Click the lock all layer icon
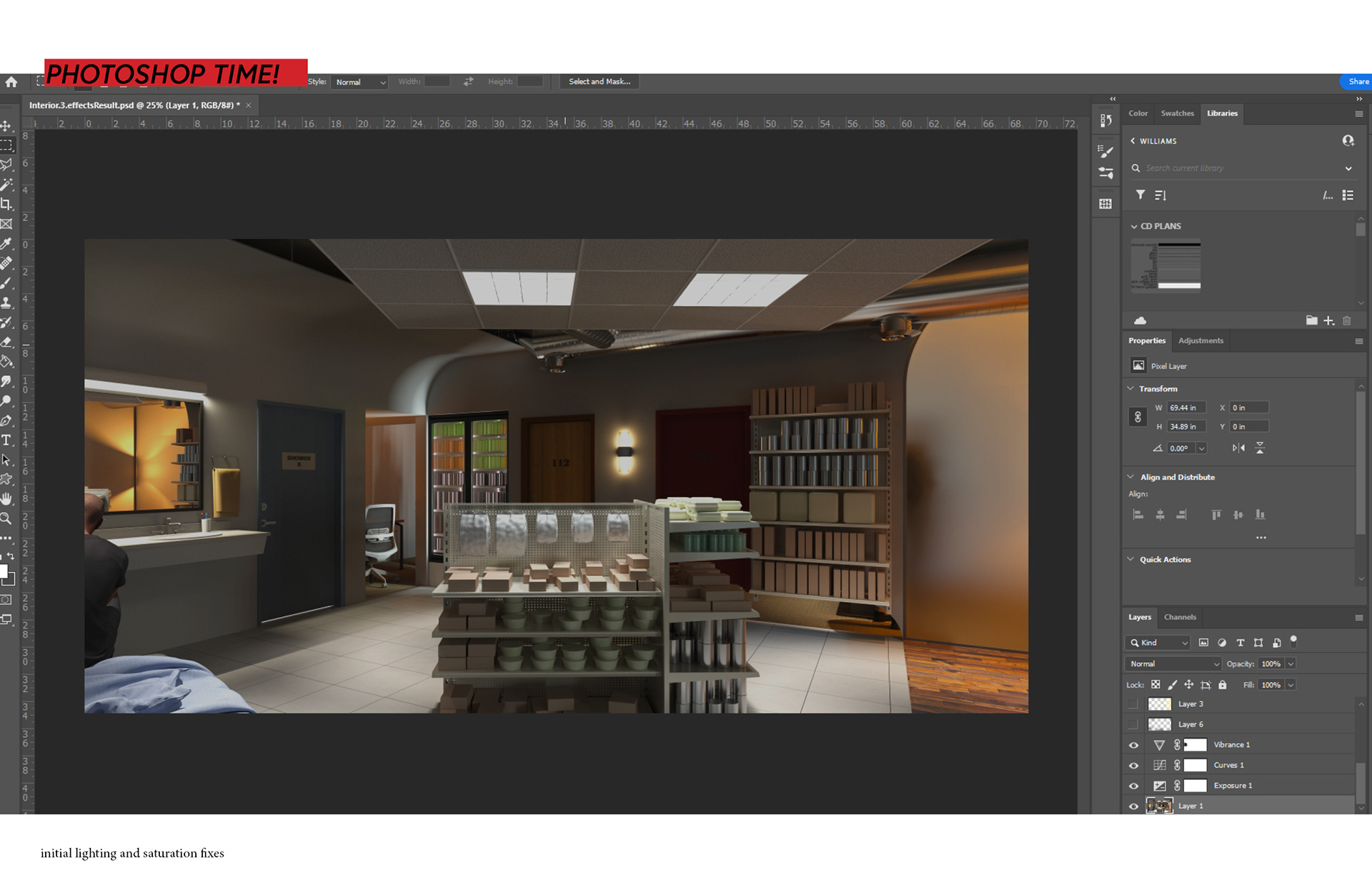1372x888 pixels. pyautogui.click(x=1223, y=685)
